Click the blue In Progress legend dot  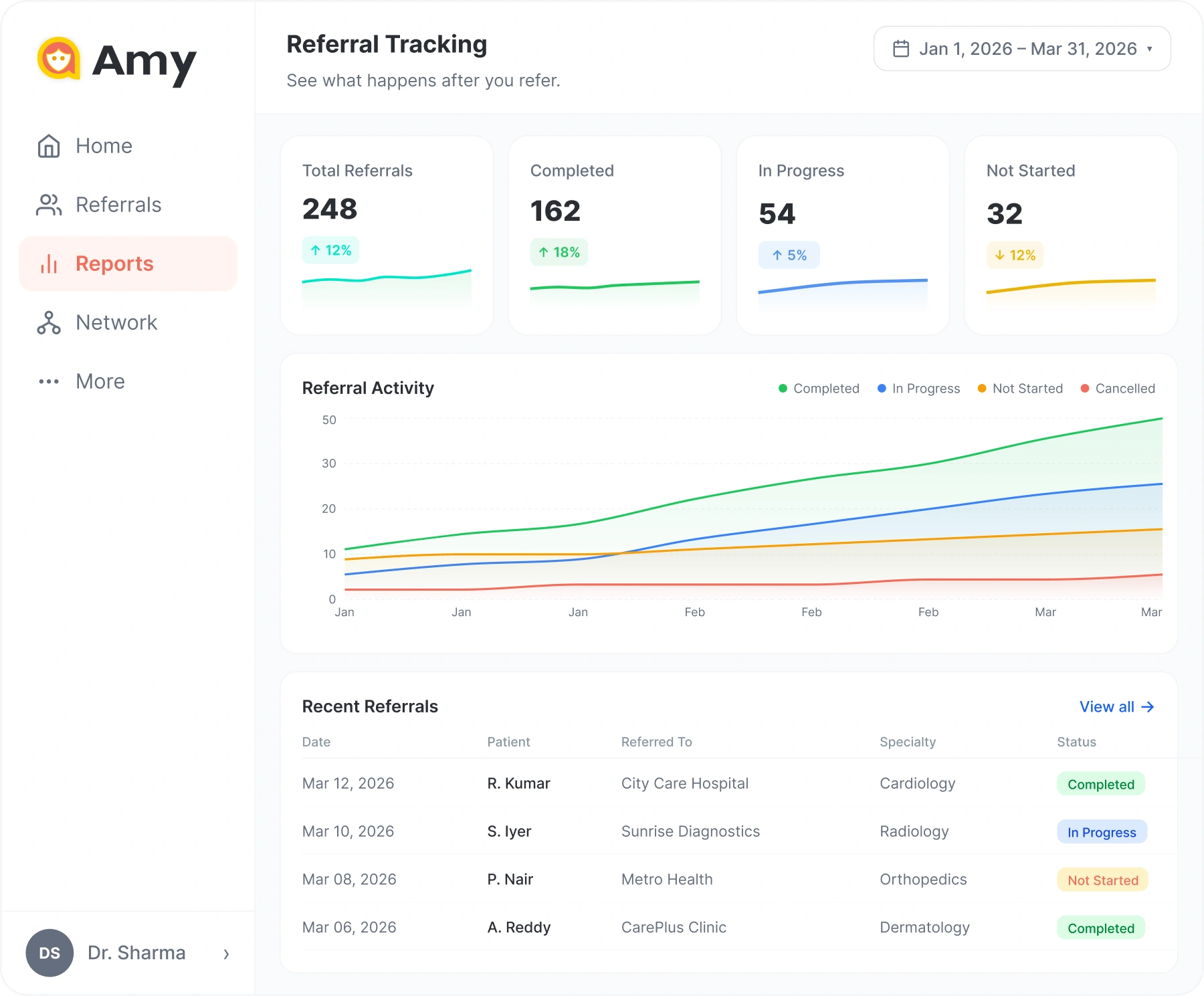[882, 389]
